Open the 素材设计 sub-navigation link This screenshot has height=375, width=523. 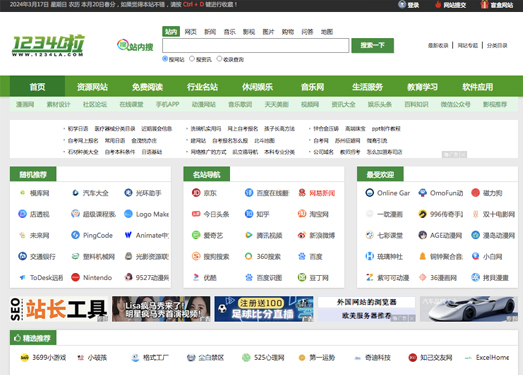(x=58, y=104)
